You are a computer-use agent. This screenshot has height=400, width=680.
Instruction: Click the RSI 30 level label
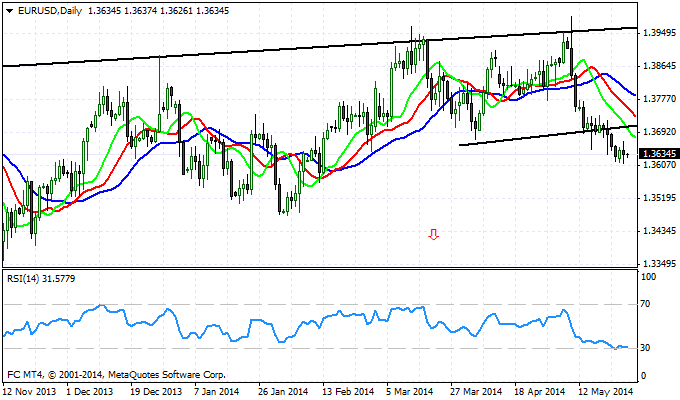point(645,348)
